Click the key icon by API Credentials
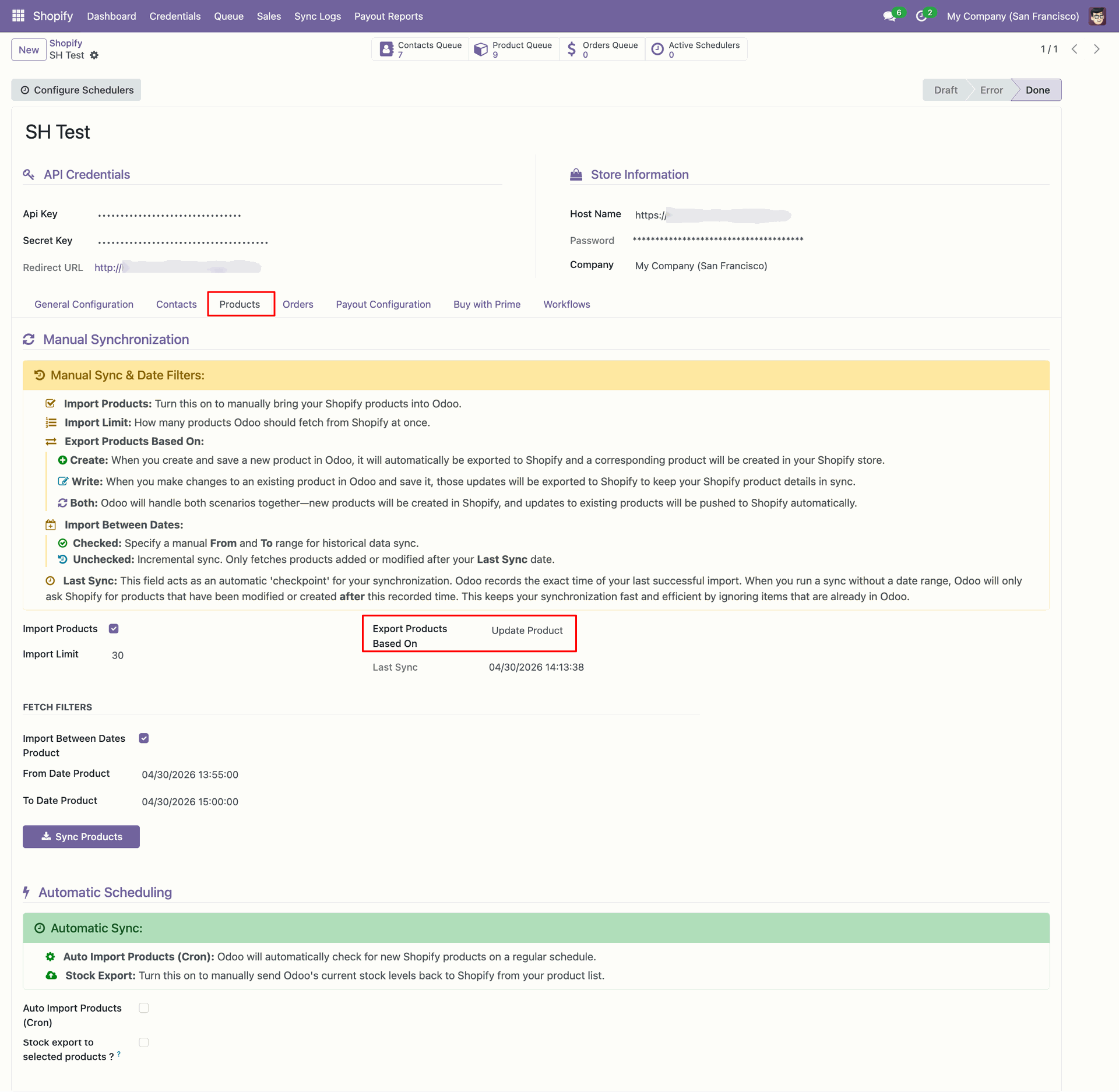The image size is (1119, 1092). (x=29, y=174)
